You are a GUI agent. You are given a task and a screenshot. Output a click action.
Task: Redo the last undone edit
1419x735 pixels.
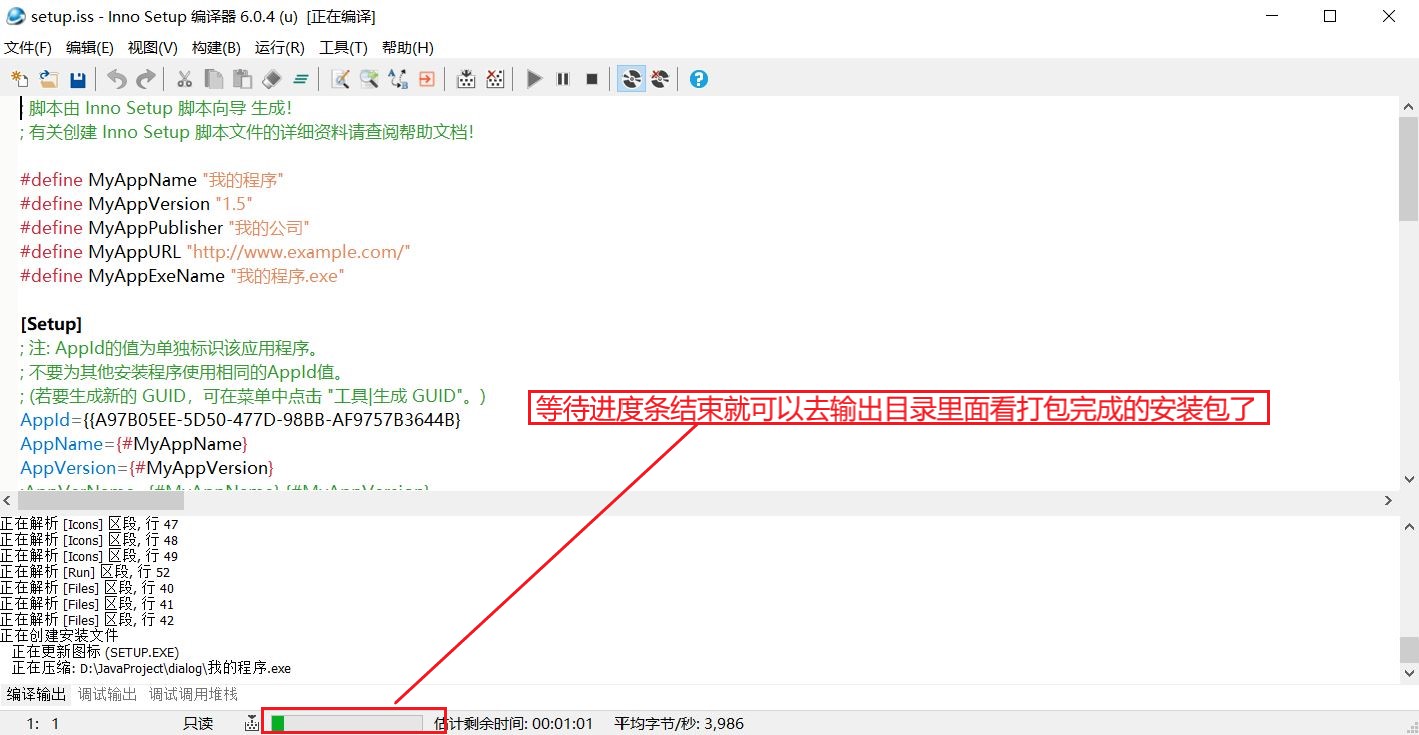[146, 79]
